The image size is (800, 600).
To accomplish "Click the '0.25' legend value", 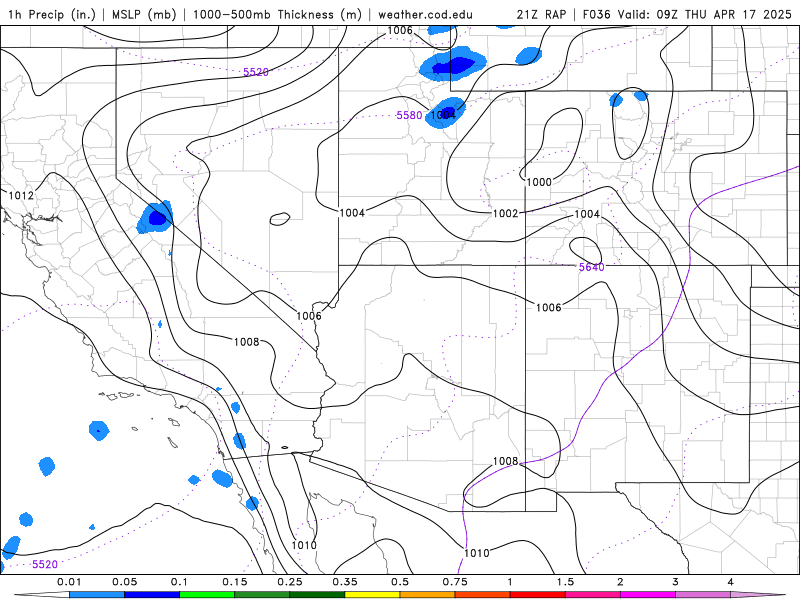I will 290,582.
